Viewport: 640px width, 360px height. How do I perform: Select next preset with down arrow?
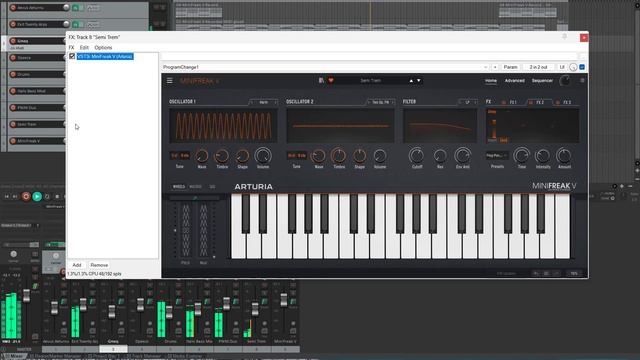[x=418, y=80]
